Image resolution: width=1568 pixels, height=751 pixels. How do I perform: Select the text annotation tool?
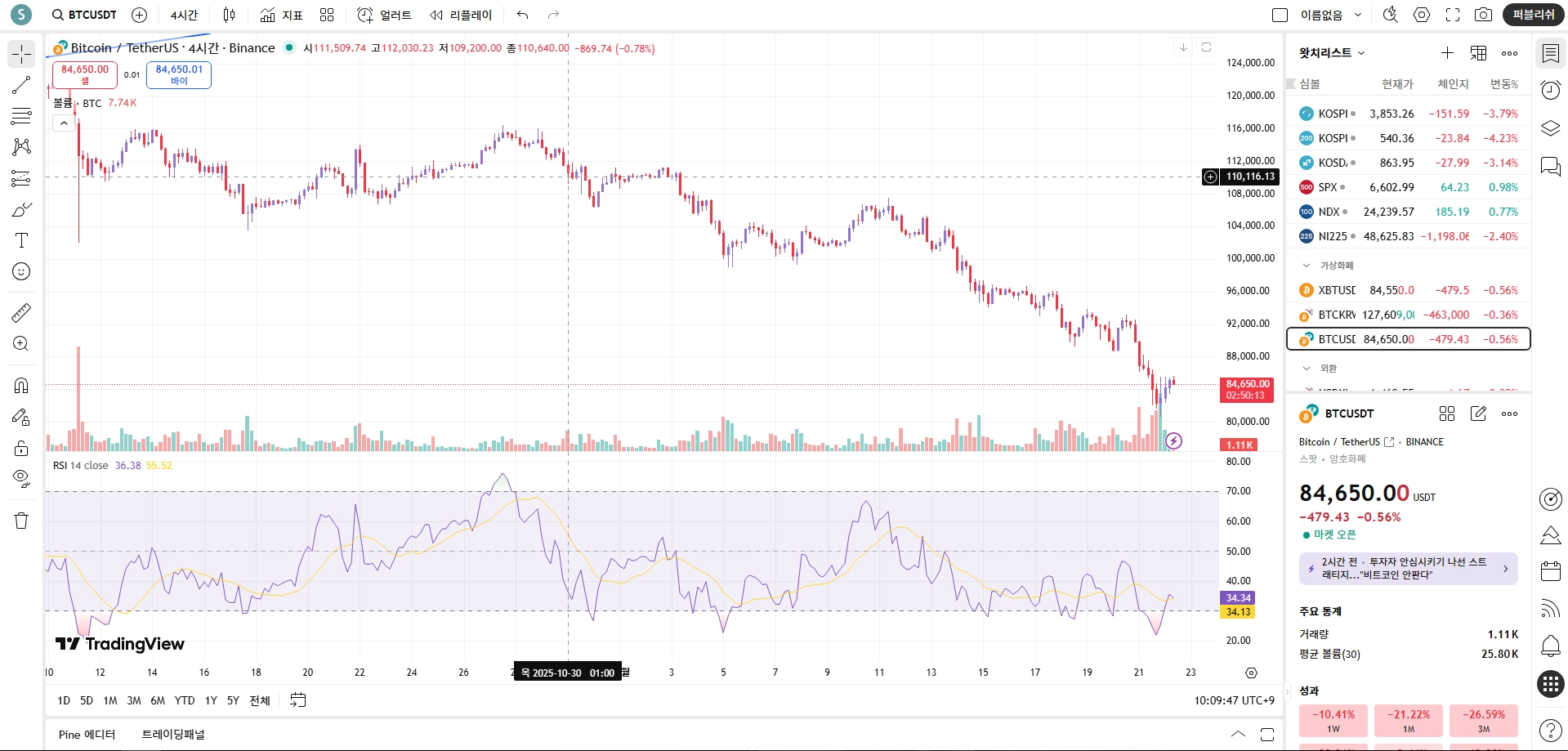[21, 240]
